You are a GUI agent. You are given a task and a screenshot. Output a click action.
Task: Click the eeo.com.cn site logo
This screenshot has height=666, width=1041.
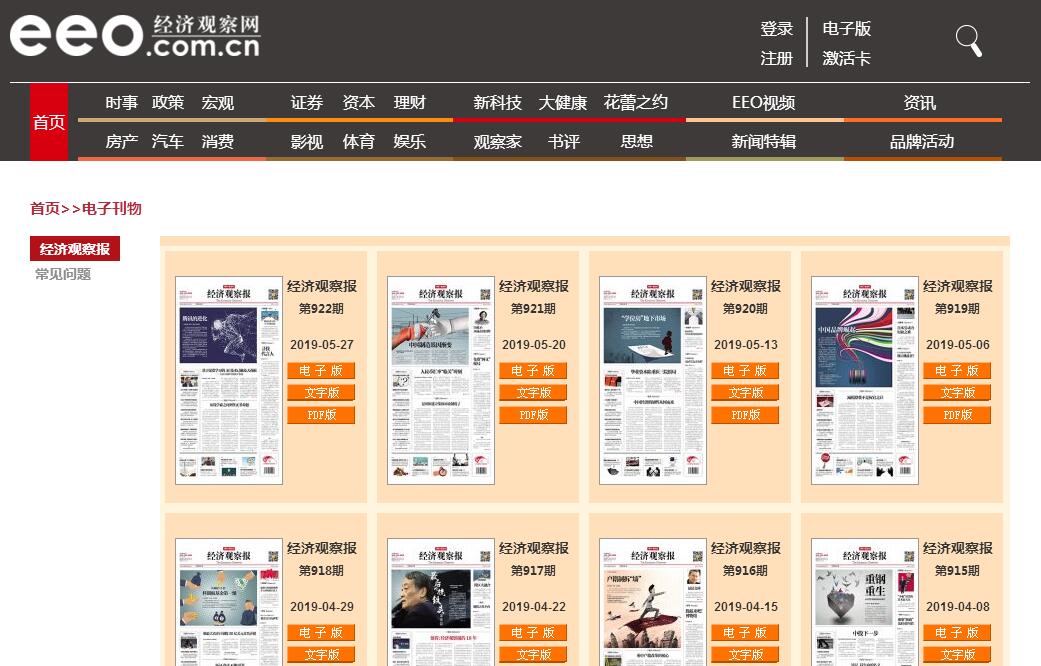click(x=135, y=36)
